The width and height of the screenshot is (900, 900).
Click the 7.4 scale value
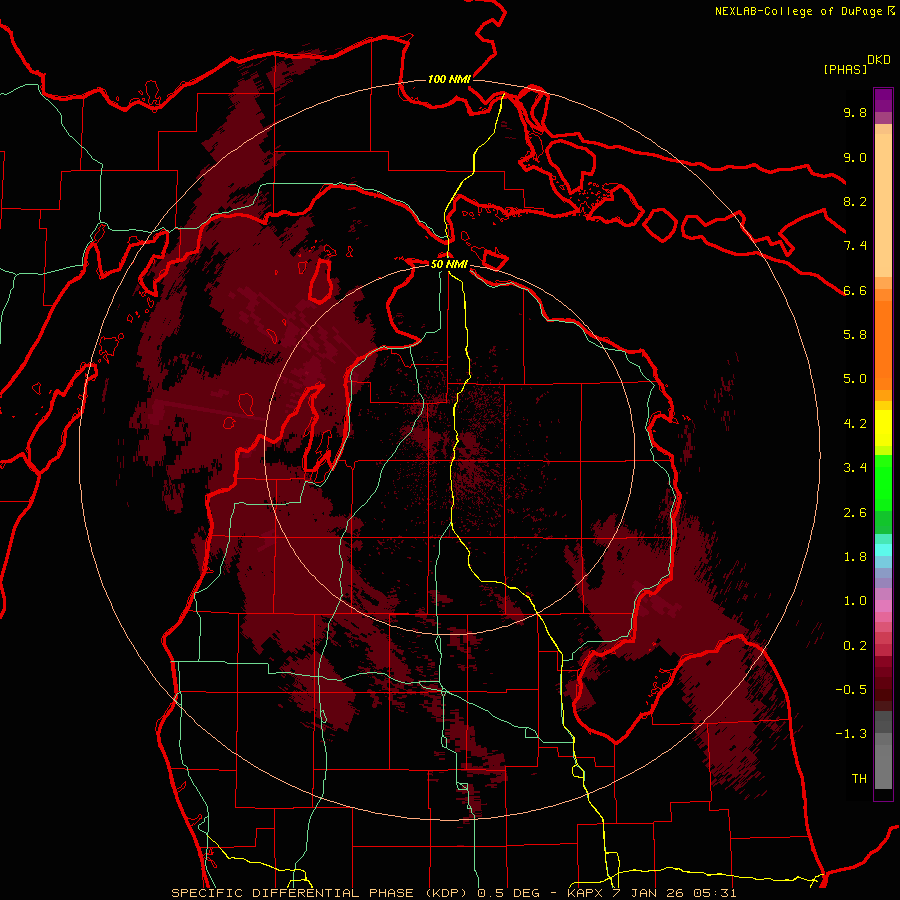pyautogui.click(x=855, y=246)
